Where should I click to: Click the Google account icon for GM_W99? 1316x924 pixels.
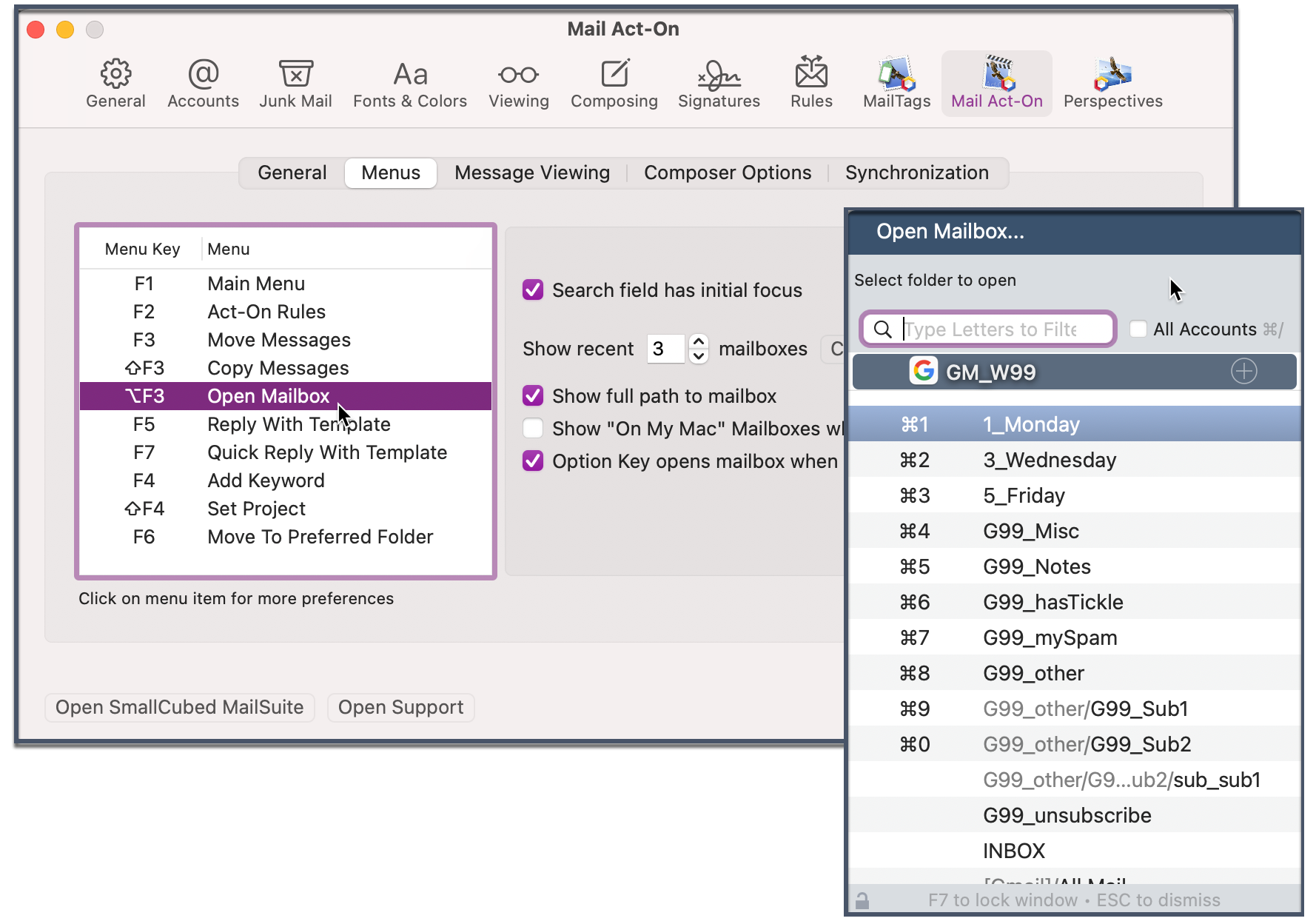click(924, 371)
